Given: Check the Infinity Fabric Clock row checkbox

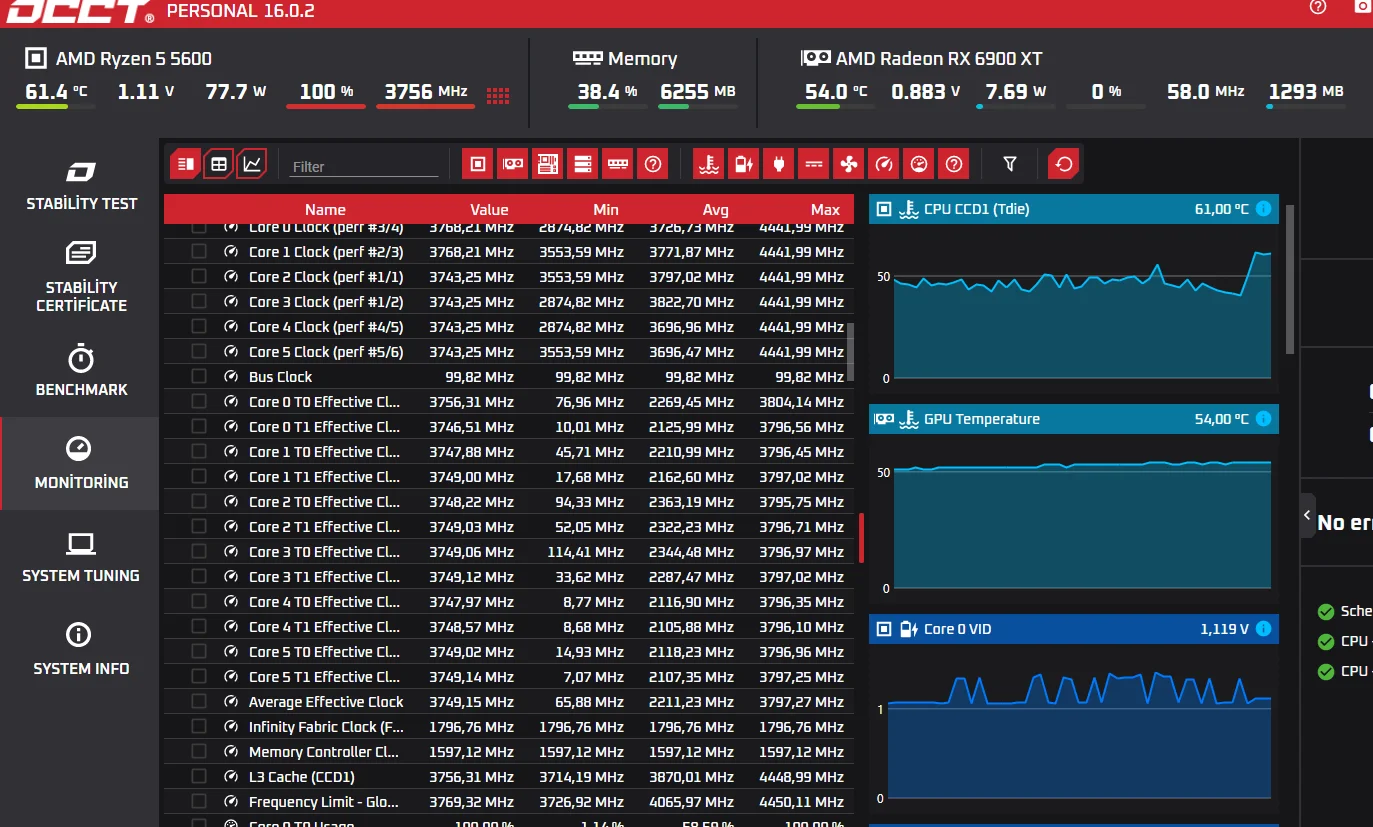Looking at the screenshot, I should tap(199, 727).
